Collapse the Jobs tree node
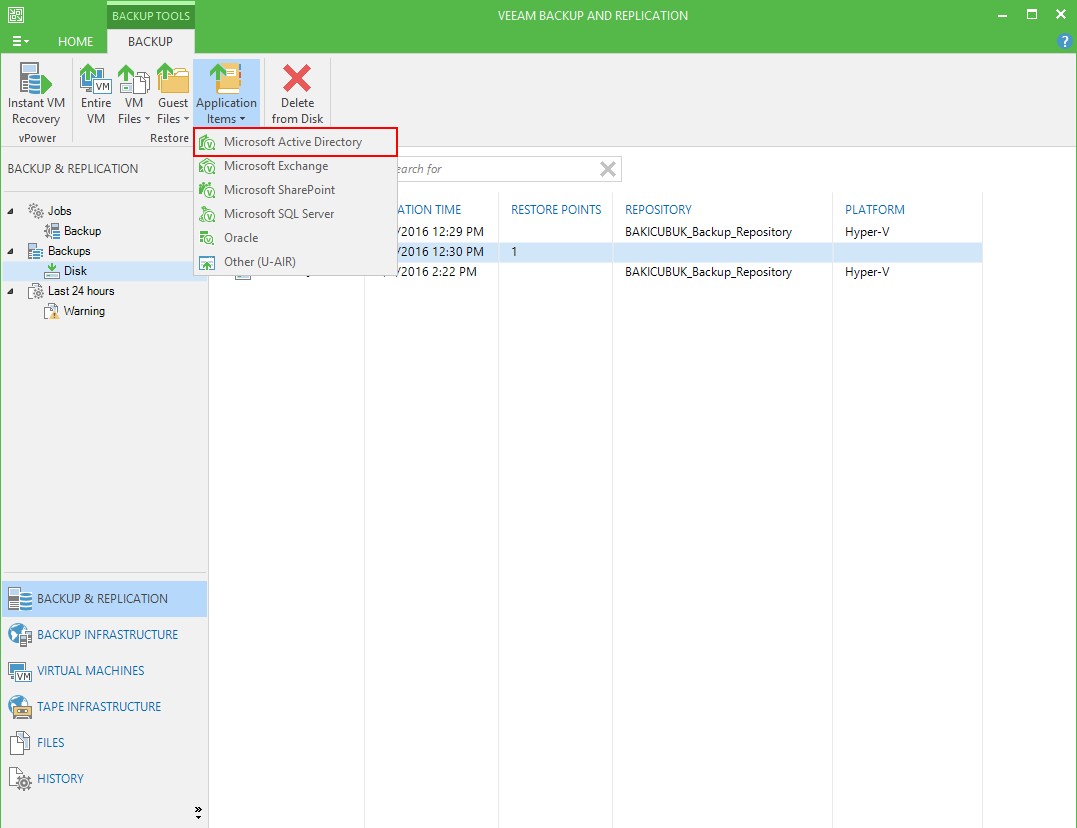This screenshot has width=1077, height=828. pyautogui.click(x=10, y=211)
